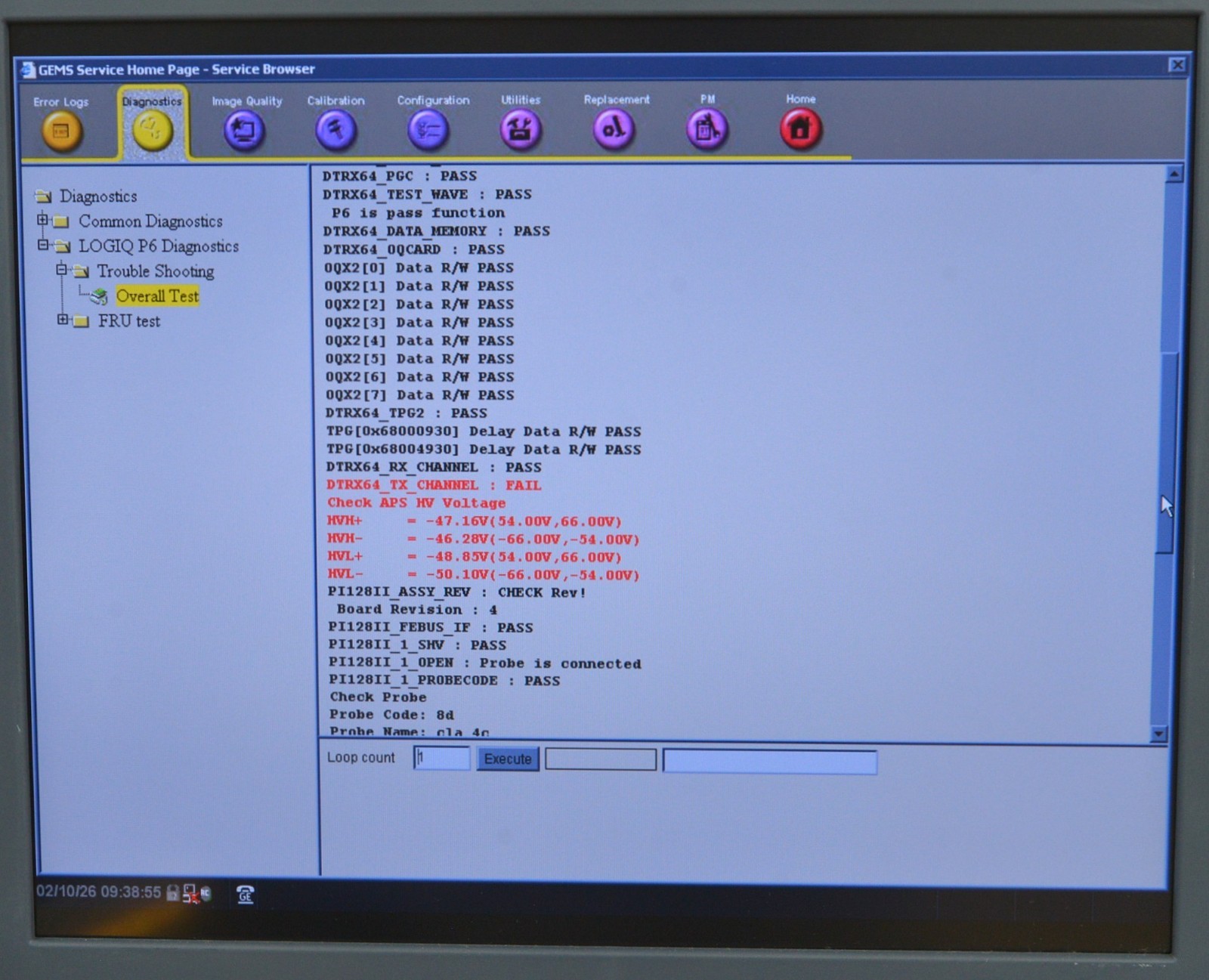Select Overall Test in the tree

click(x=157, y=296)
